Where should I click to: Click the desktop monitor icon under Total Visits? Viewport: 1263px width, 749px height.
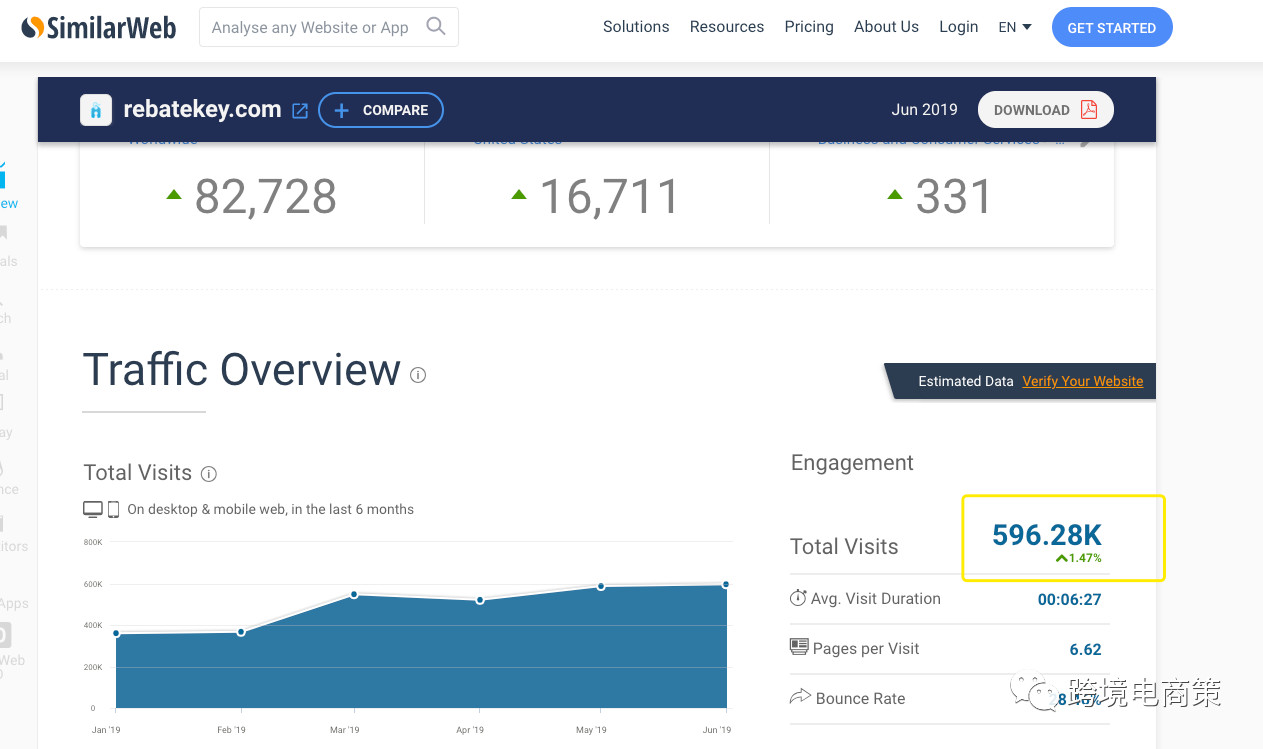93,510
